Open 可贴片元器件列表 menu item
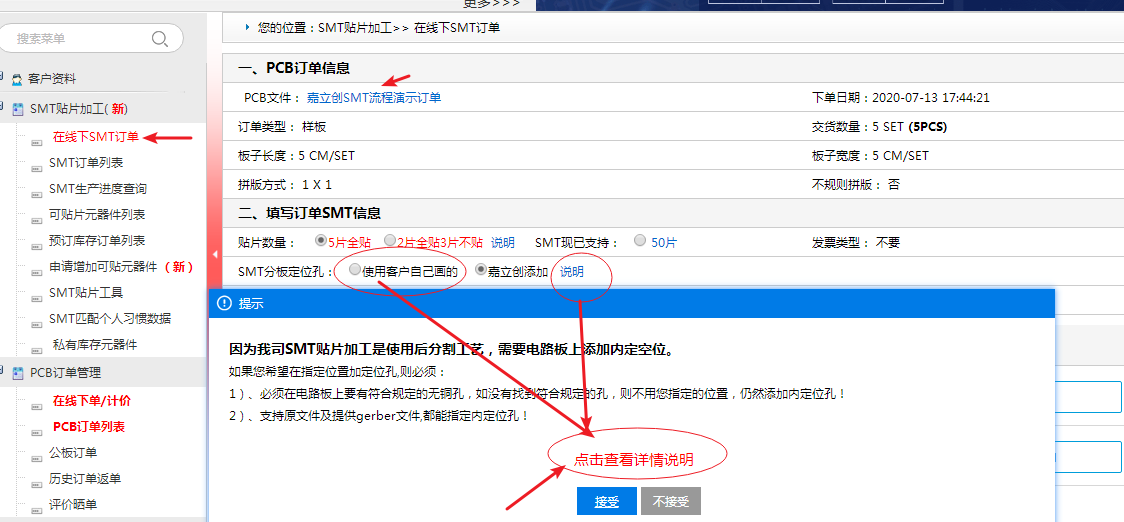The image size is (1124, 522). (97, 215)
